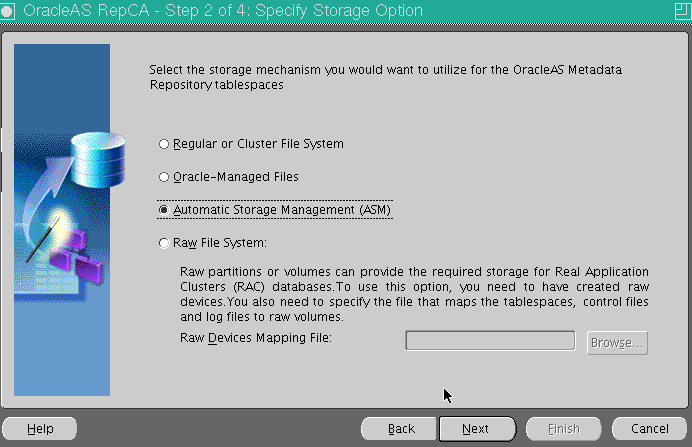This screenshot has width=692, height=447.
Task: Click the Finish button
Action: click(563, 428)
